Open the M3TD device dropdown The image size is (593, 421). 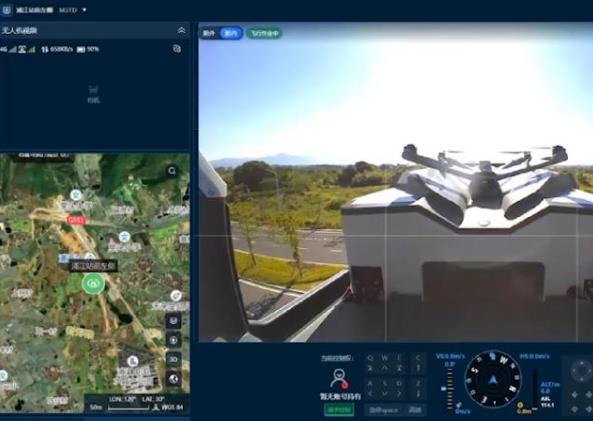84,10
